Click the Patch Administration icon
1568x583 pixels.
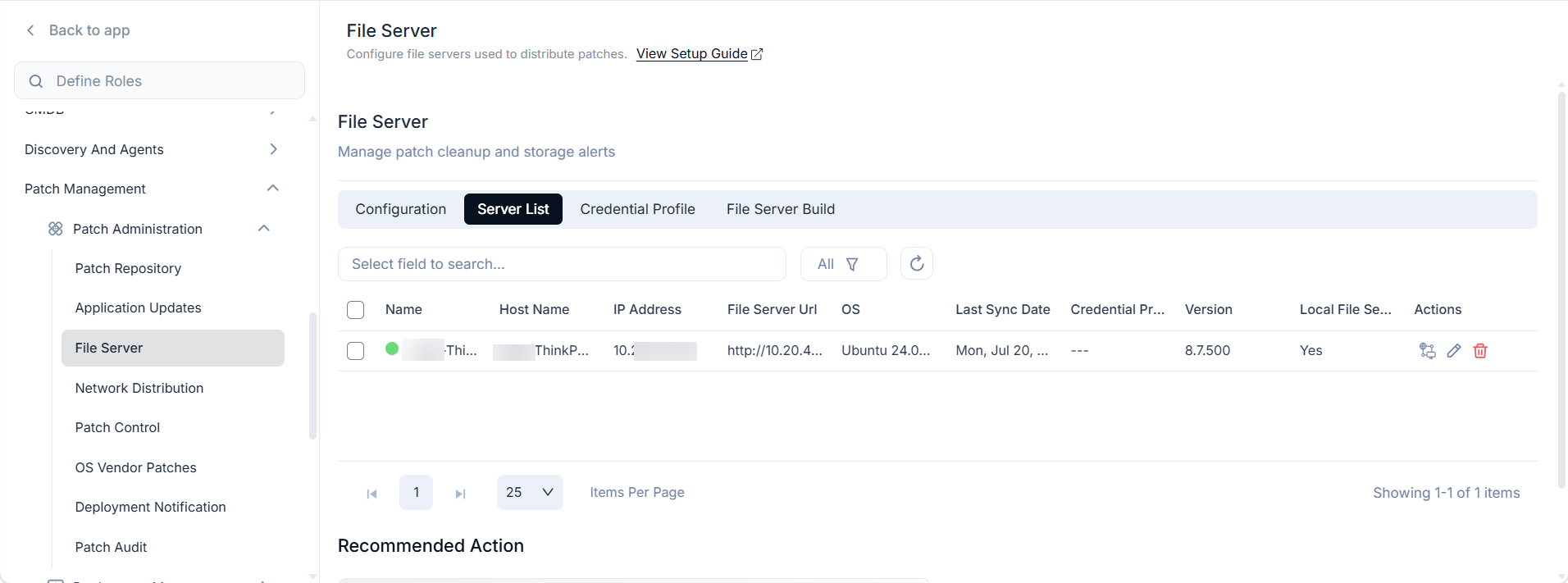55,229
